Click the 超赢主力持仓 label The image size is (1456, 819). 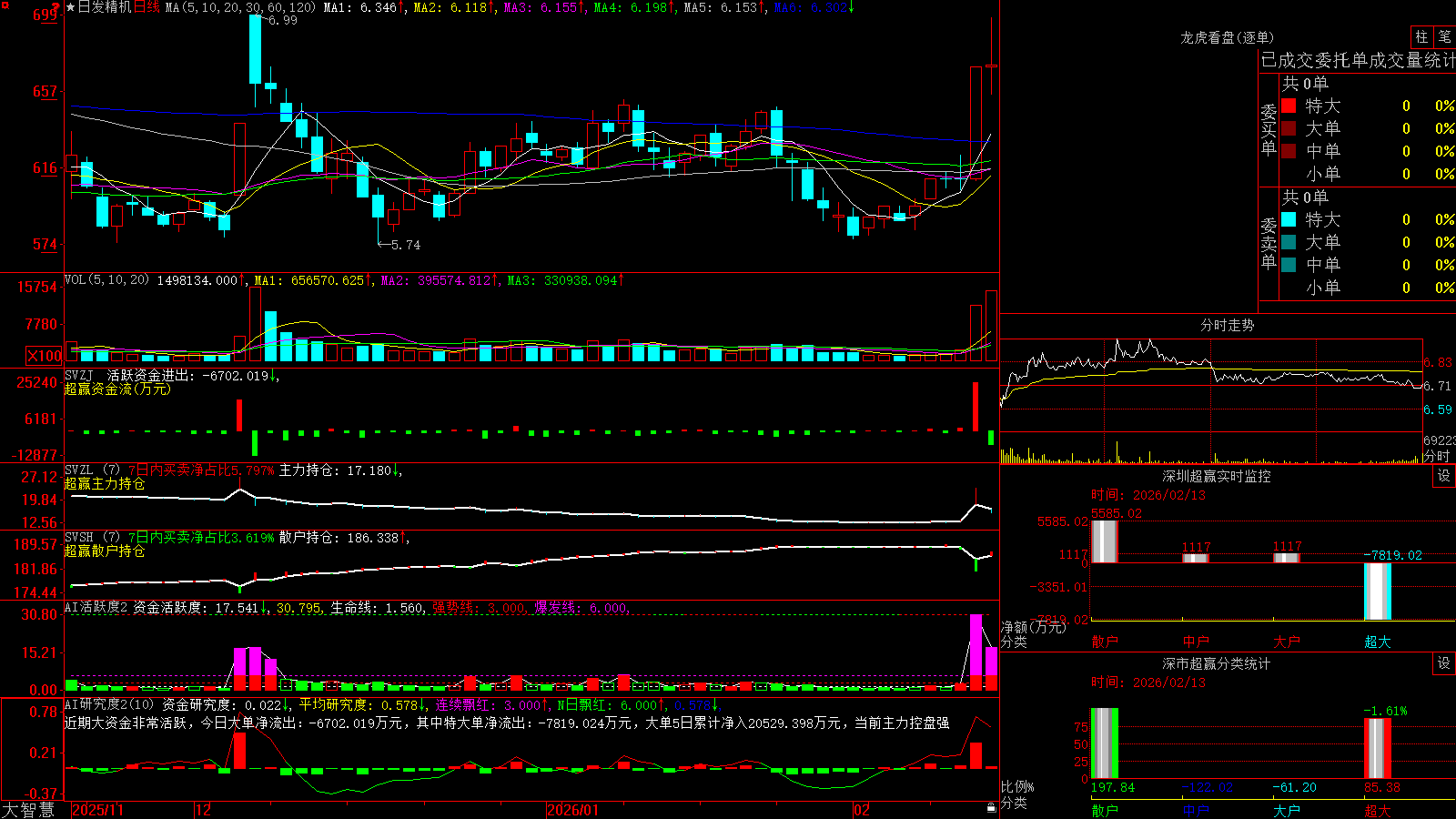point(105,483)
